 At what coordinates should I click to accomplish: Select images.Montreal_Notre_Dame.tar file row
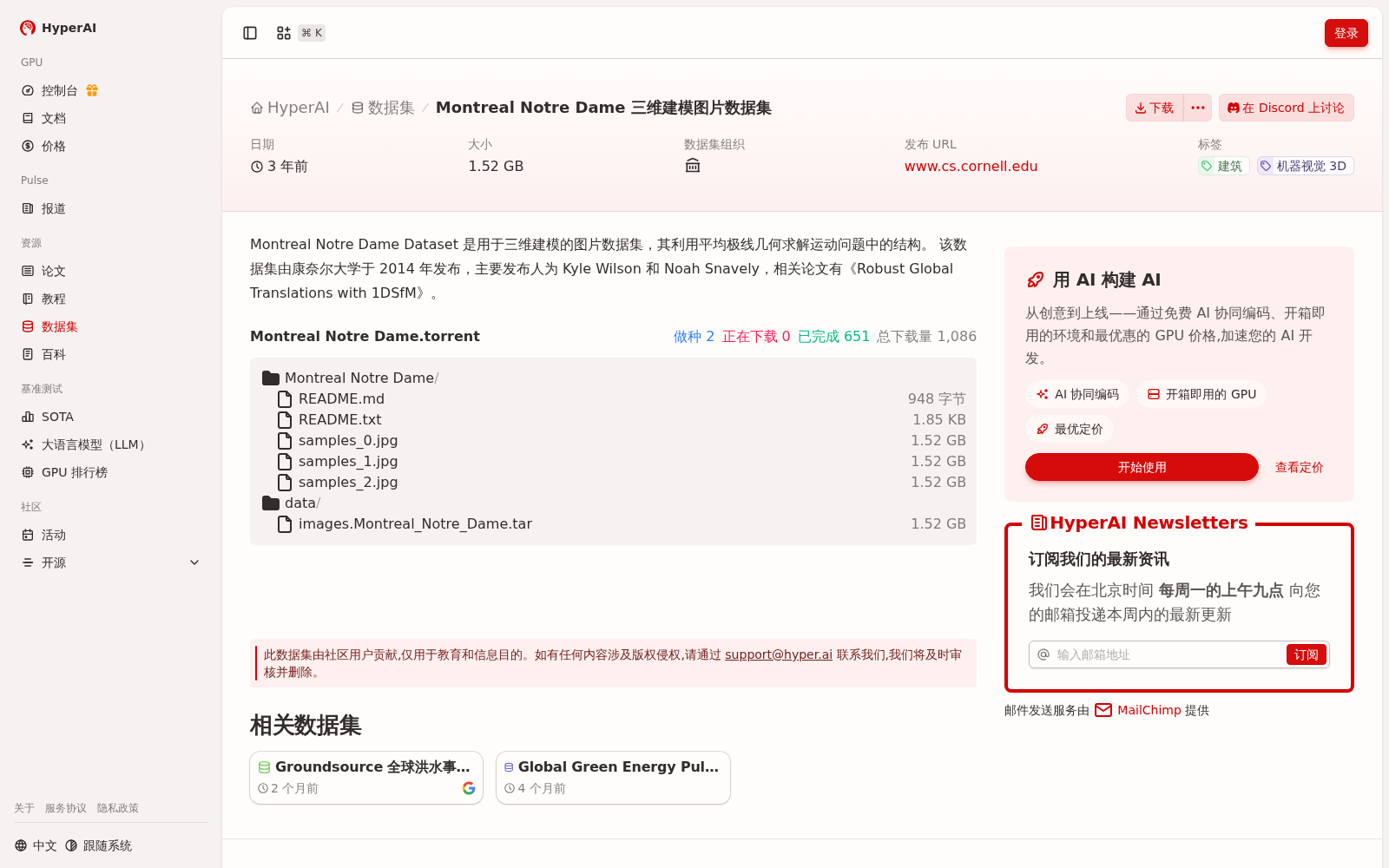[x=613, y=524]
